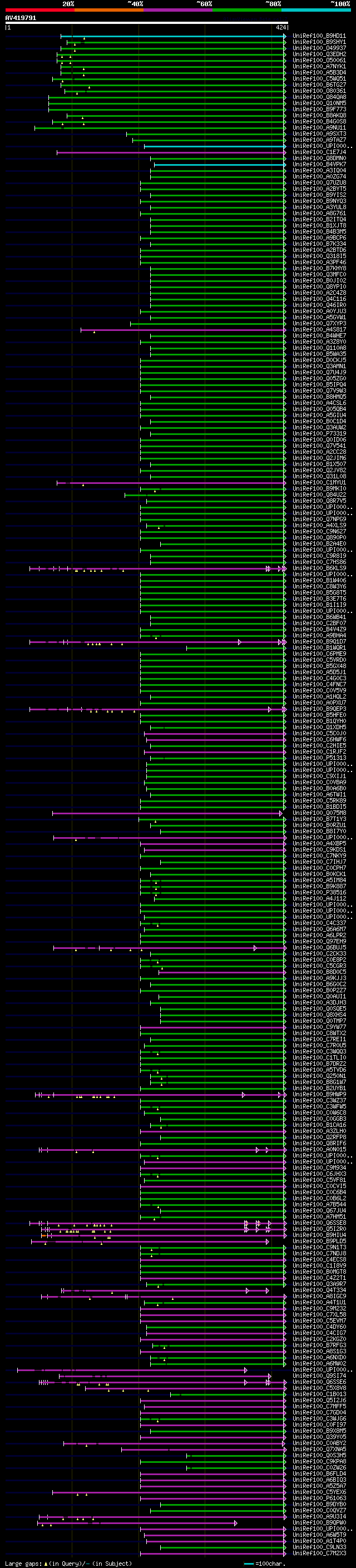356x1568 pixels.
Task: Select the UniRef100_A1T4P0 label
Action: [x=319, y=1541]
